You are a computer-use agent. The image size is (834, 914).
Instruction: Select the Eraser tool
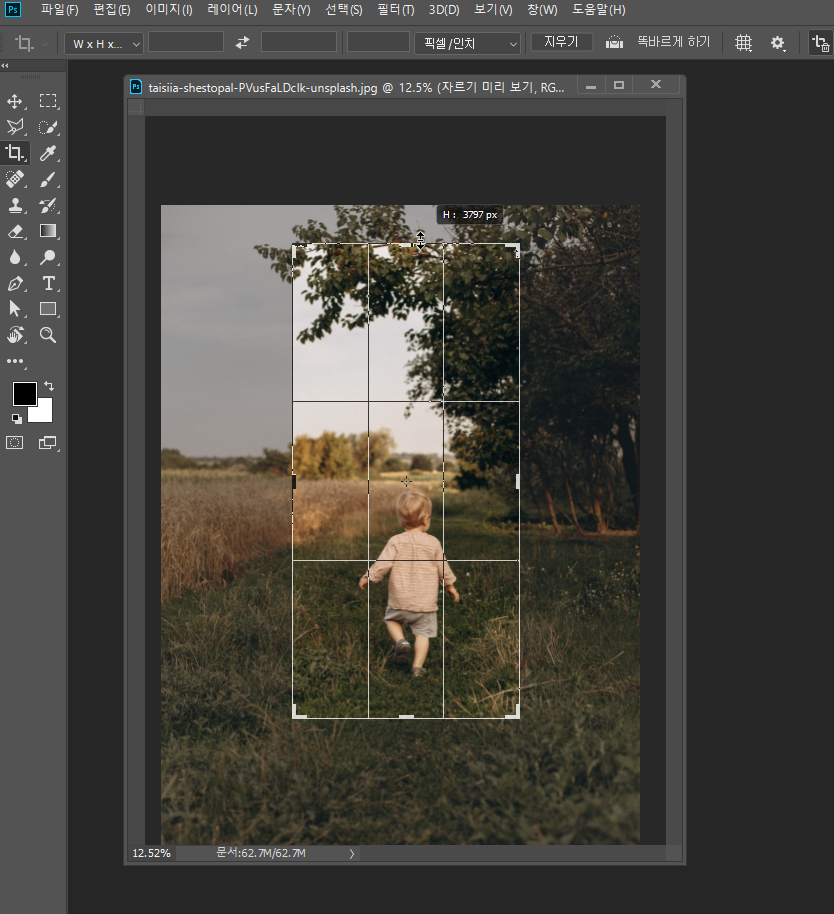(x=15, y=231)
